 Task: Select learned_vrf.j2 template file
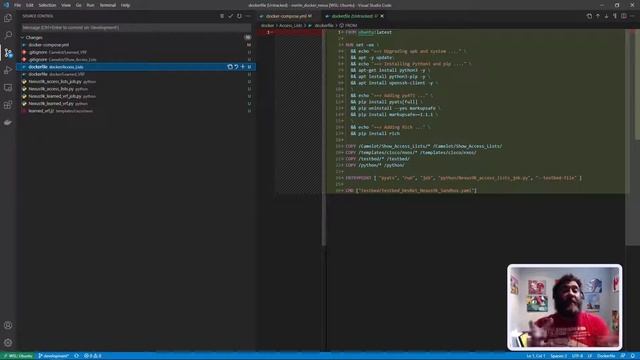(136, 111)
